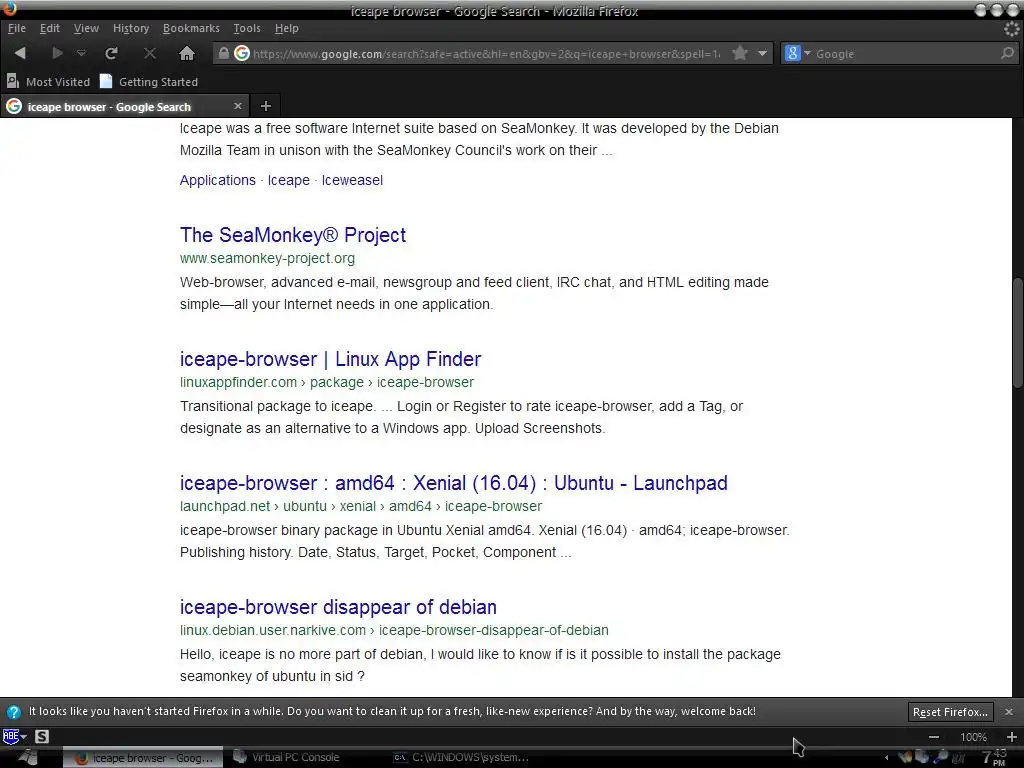Reload the current page
1024x768 pixels.
tap(112, 54)
